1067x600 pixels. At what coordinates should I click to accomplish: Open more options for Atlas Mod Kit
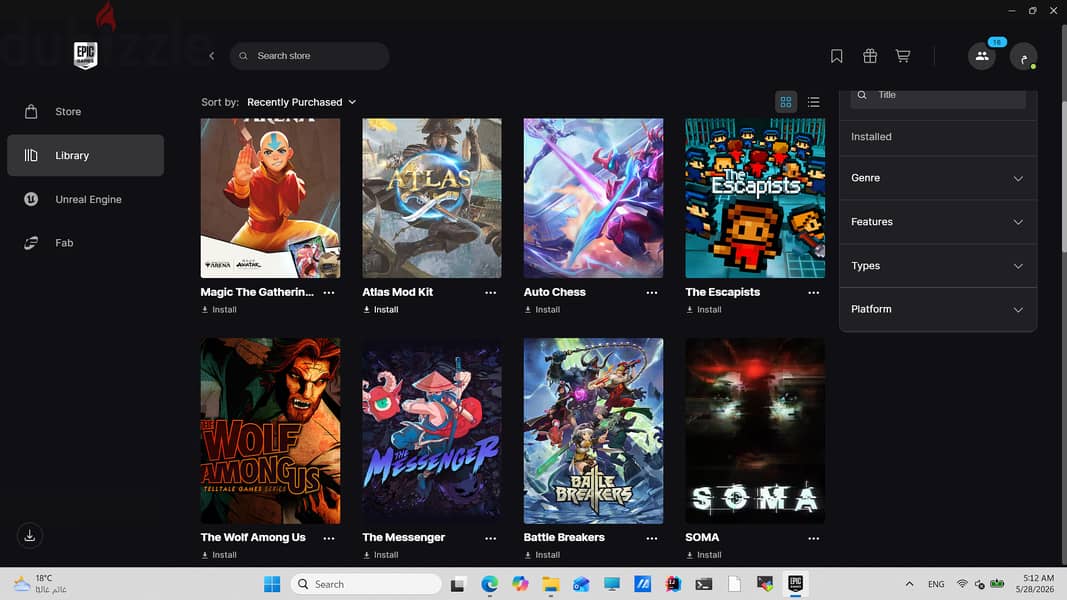coord(491,293)
